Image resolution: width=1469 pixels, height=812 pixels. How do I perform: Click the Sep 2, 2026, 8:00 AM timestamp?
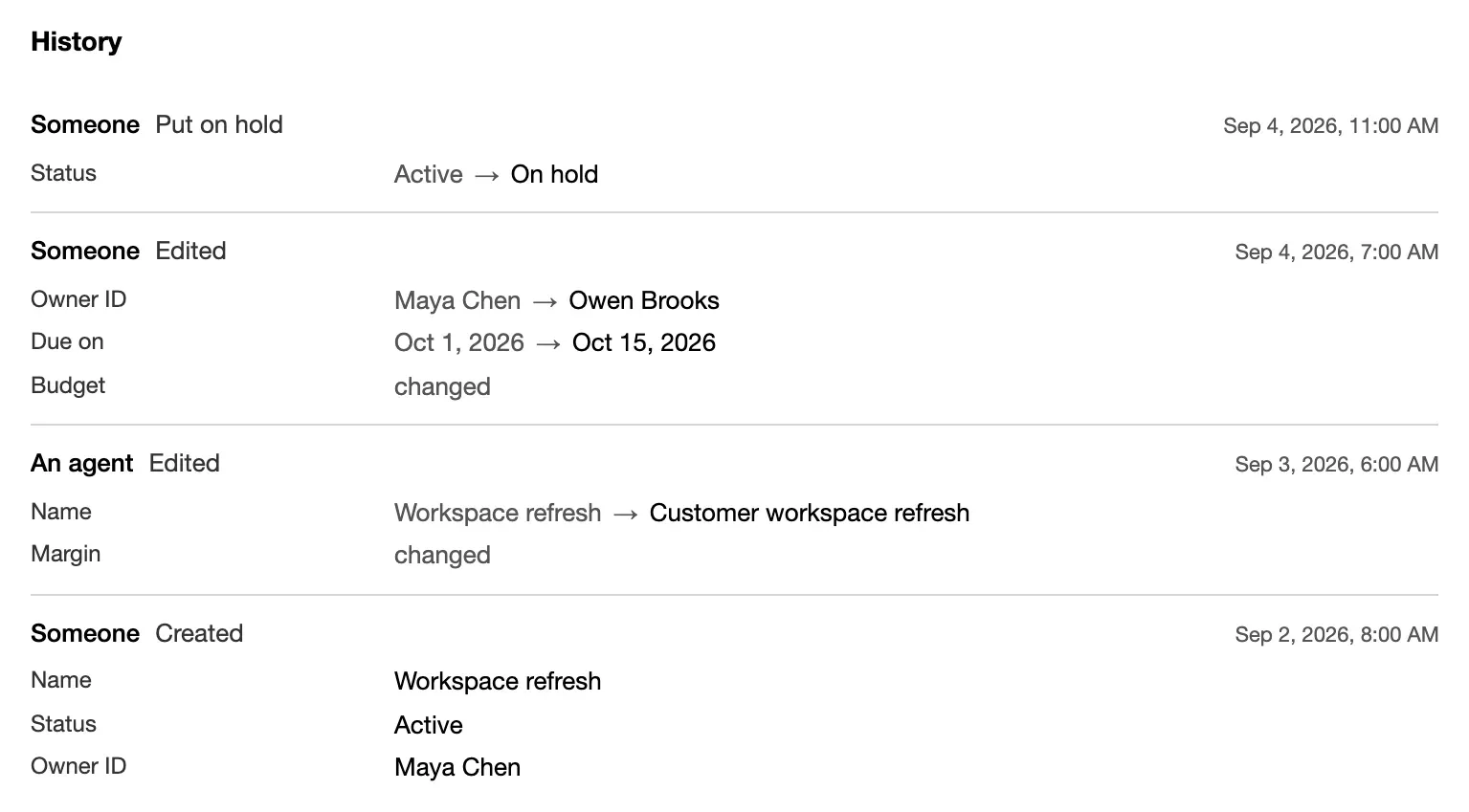tap(1336, 634)
